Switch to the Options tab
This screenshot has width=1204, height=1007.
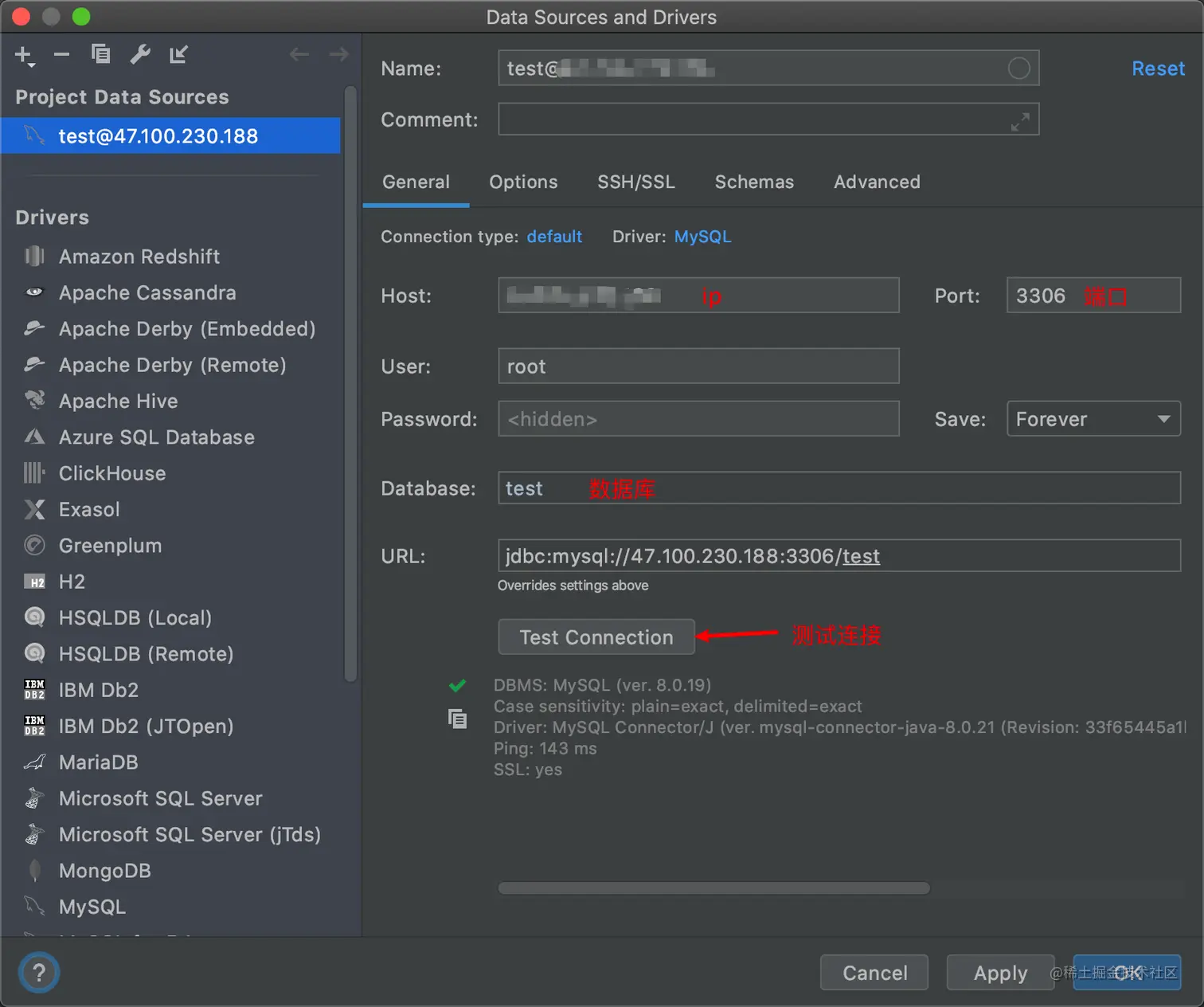[x=523, y=182]
